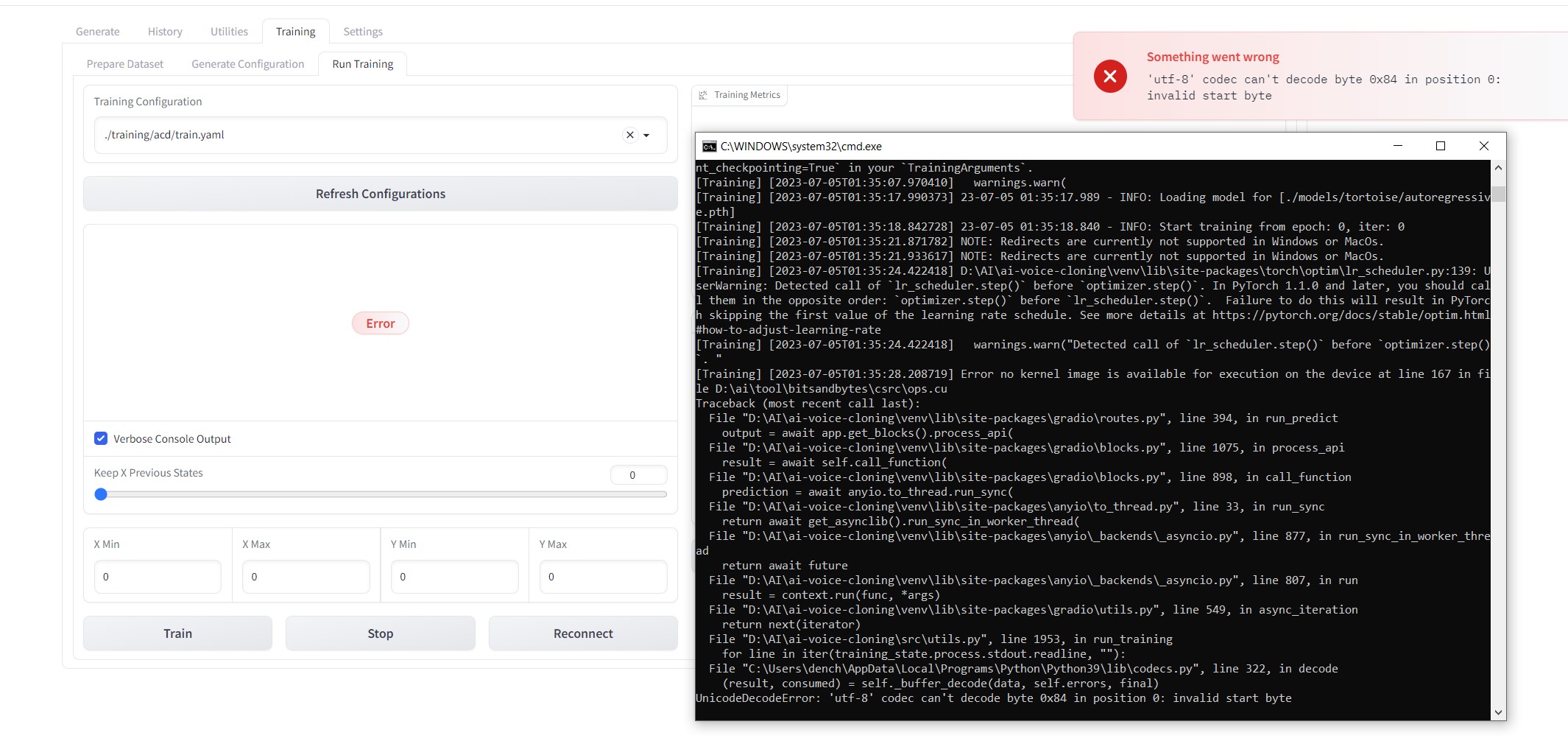Open the Utilities tab
Image resolution: width=1568 pixels, height=741 pixels.
coord(229,32)
